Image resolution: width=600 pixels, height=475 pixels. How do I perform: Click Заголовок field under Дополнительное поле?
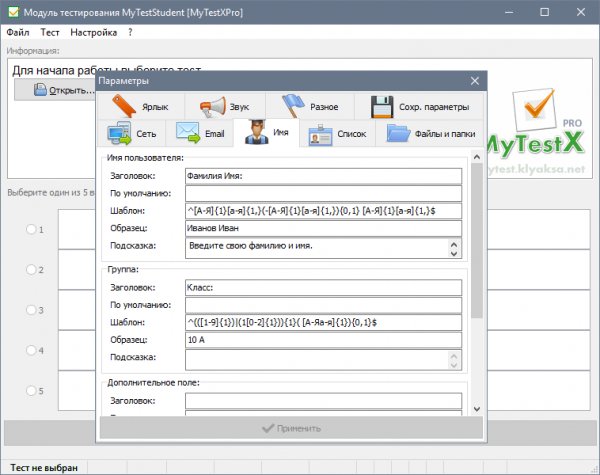(x=323, y=401)
